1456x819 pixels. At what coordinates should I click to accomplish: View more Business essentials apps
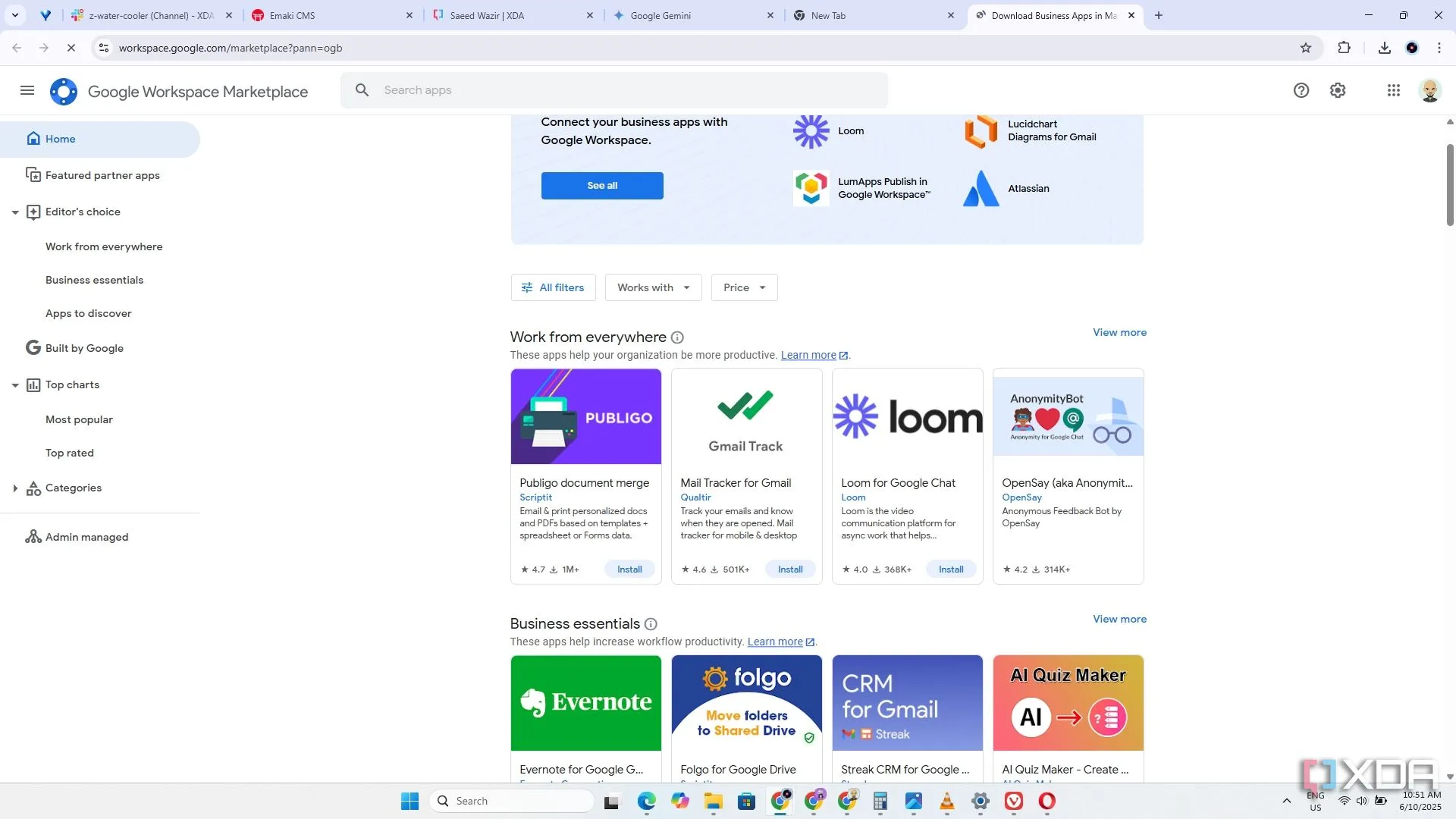pyautogui.click(x=1119, y=619)
